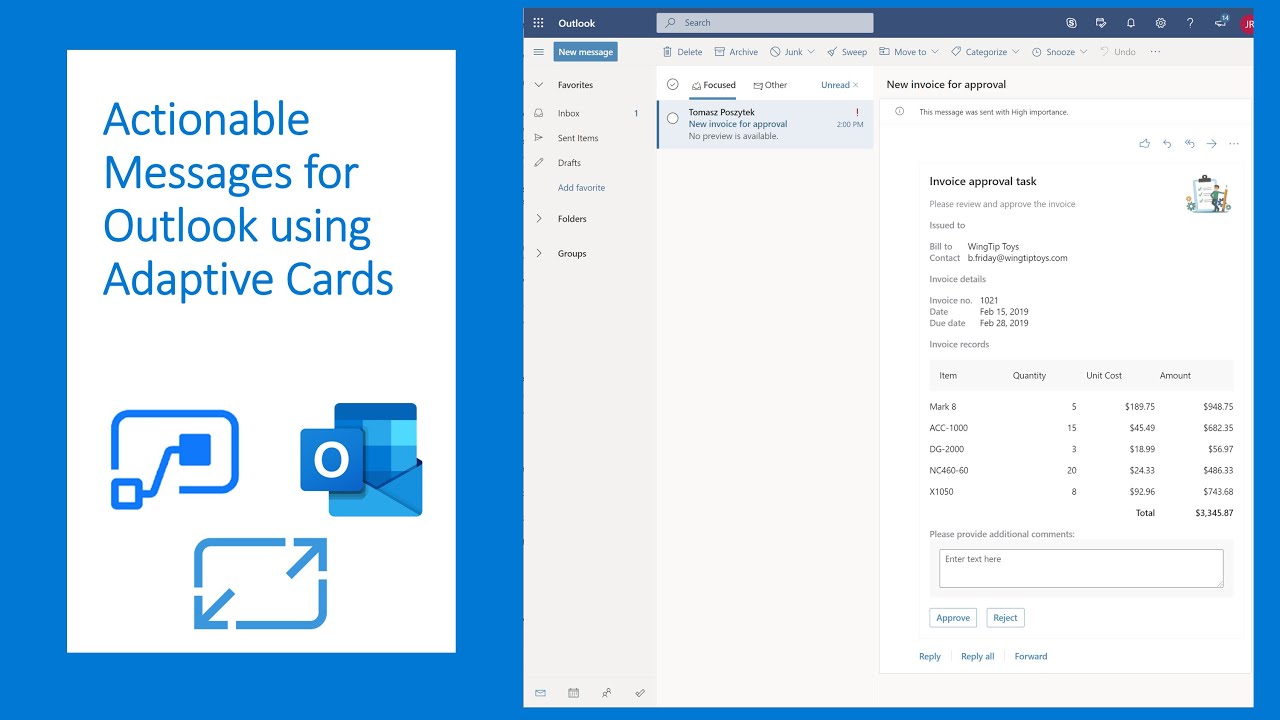
Task: Click the Forward link below the card
Action: pos(1031,657)
